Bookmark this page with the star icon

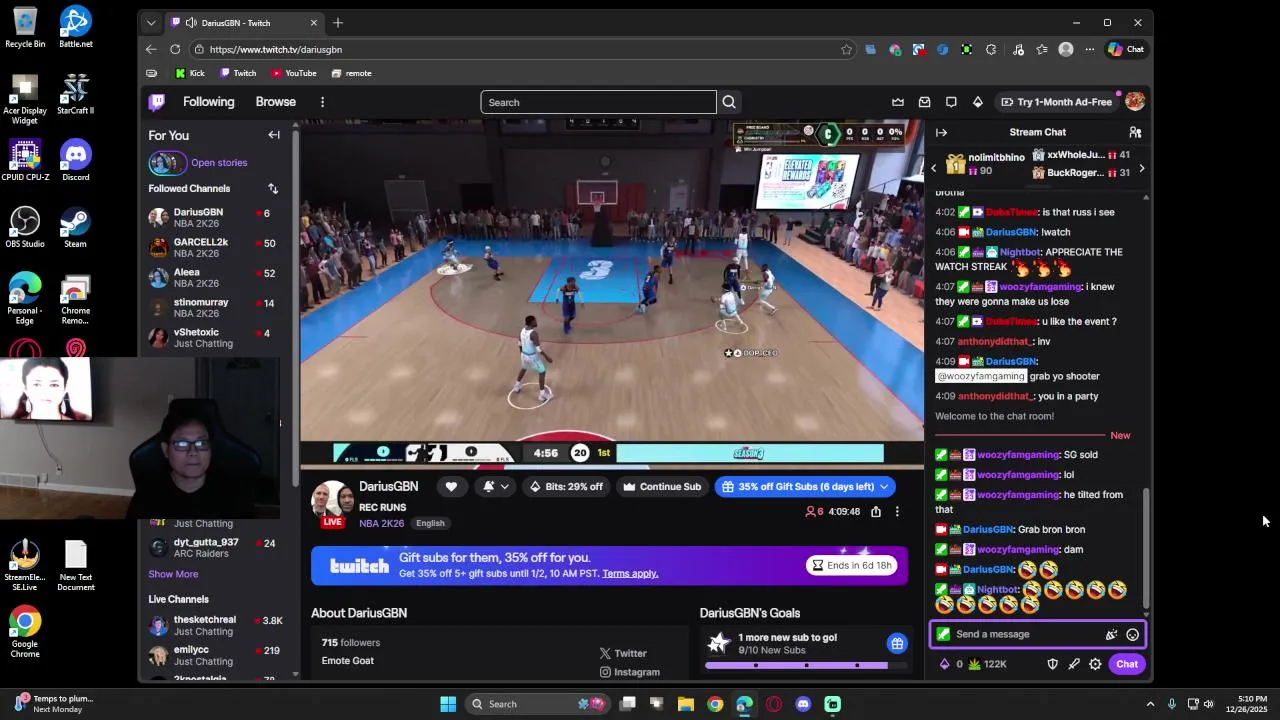[846, 49]
